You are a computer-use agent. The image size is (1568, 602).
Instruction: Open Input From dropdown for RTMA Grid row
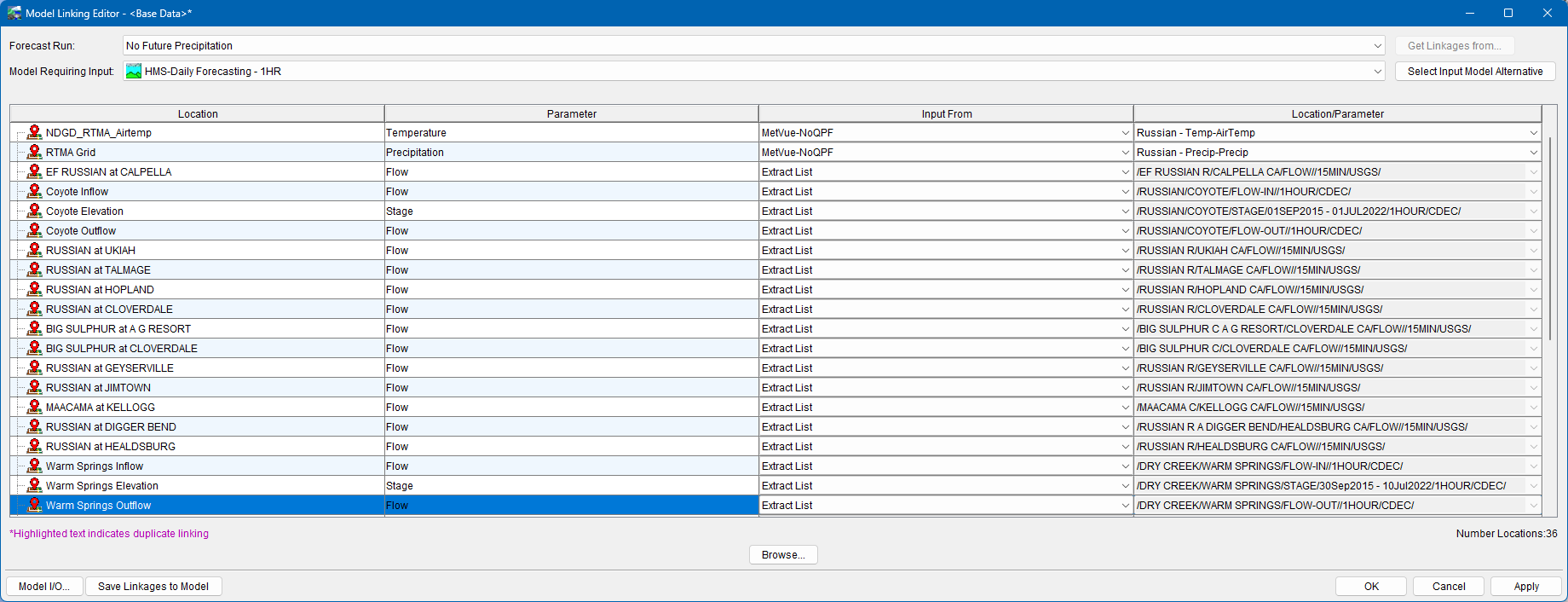[1125, 153]
